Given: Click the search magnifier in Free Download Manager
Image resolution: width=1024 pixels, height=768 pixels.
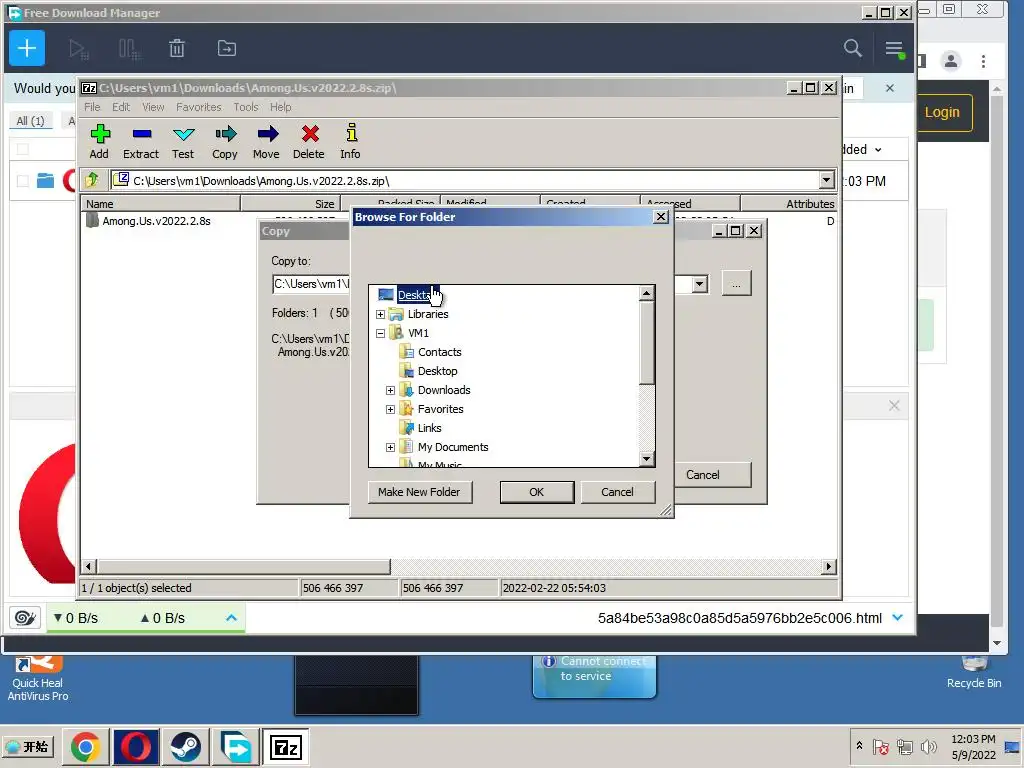Looking at the screenshot, I should [852, 48].
